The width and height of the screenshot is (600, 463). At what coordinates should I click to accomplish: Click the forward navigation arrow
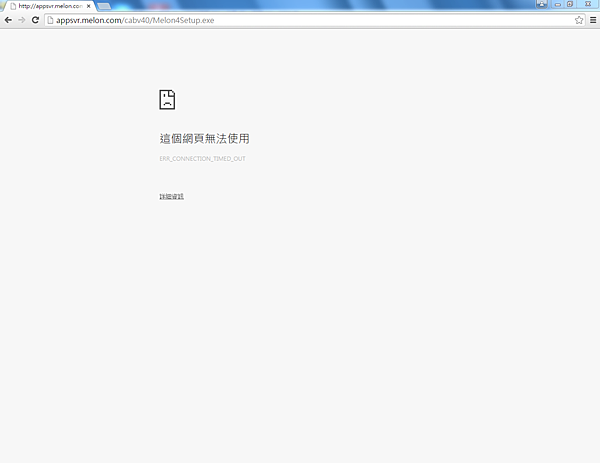21,20
